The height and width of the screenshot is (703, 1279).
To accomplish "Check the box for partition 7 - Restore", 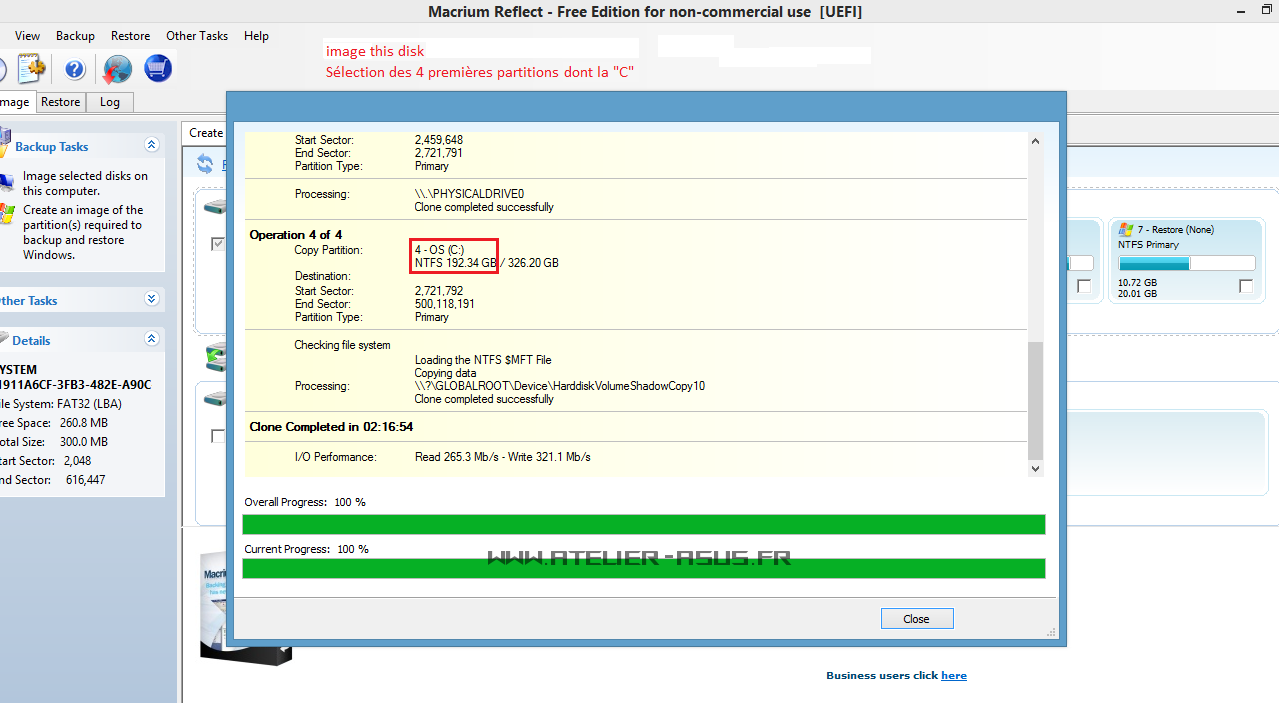I will point(1245,286).
